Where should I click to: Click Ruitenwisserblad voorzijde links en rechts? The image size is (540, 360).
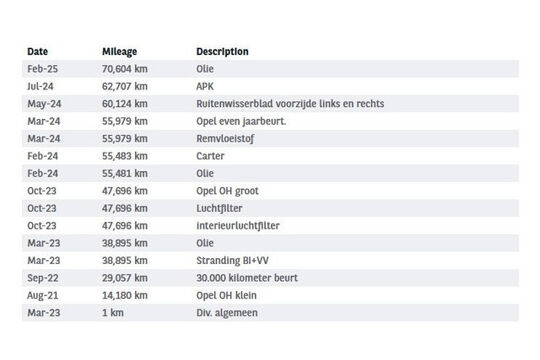pyautogui.click(x=290, y=104)
